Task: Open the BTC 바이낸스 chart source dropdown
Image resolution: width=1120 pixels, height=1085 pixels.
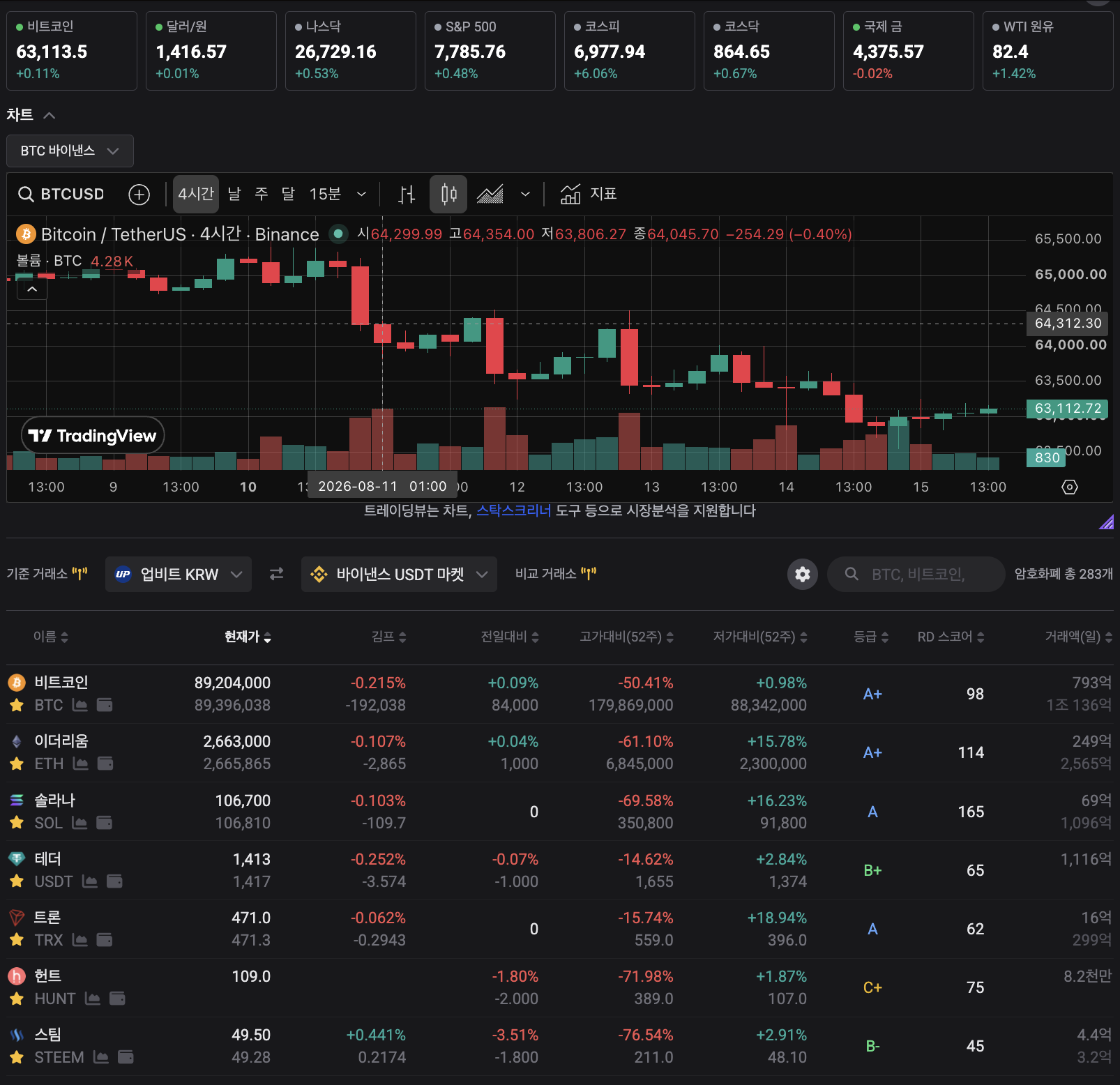Action: click(70, 151)
